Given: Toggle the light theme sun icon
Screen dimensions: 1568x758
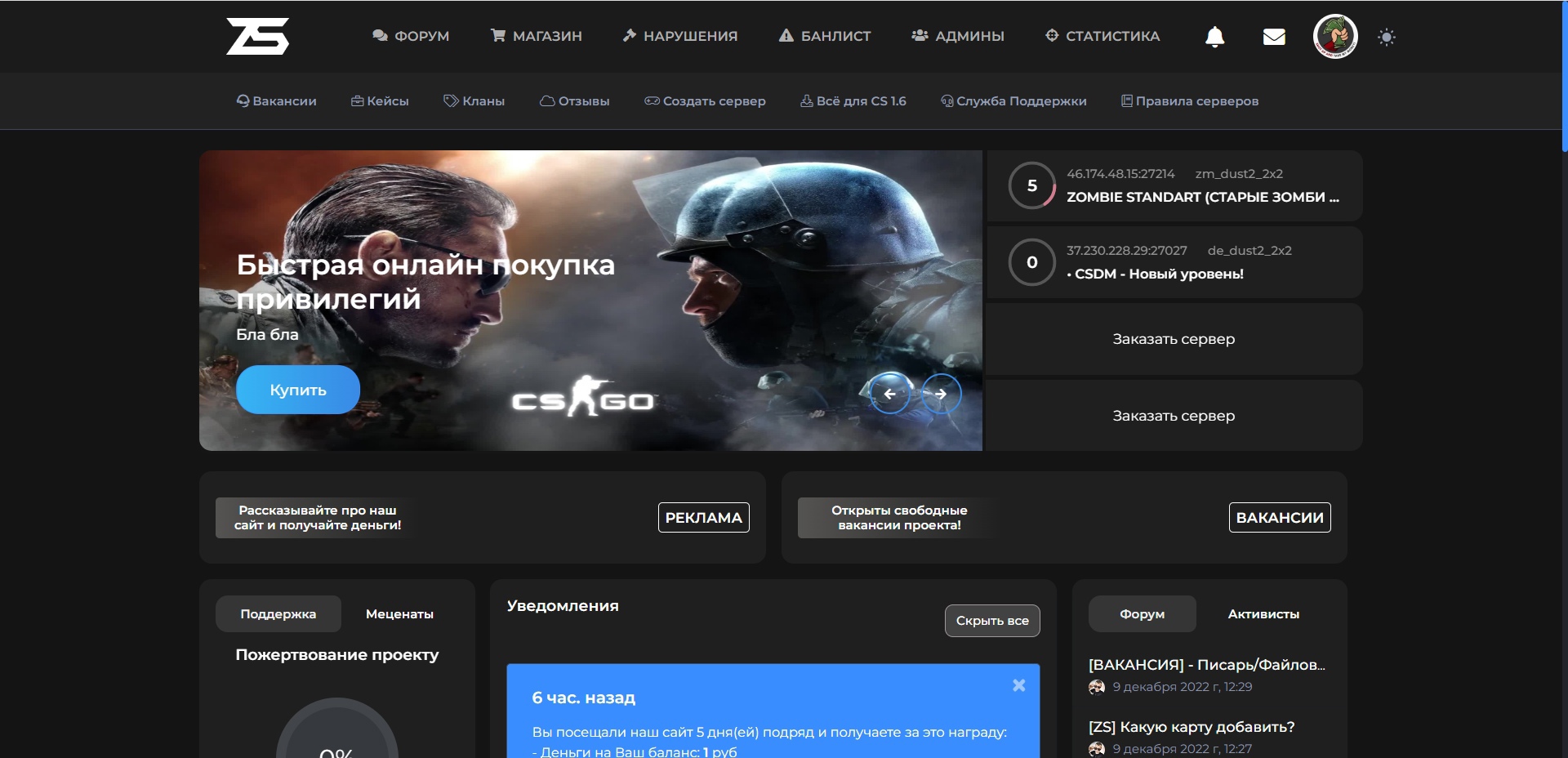Looking at the screenshot, I should (x=1386, y=37).
